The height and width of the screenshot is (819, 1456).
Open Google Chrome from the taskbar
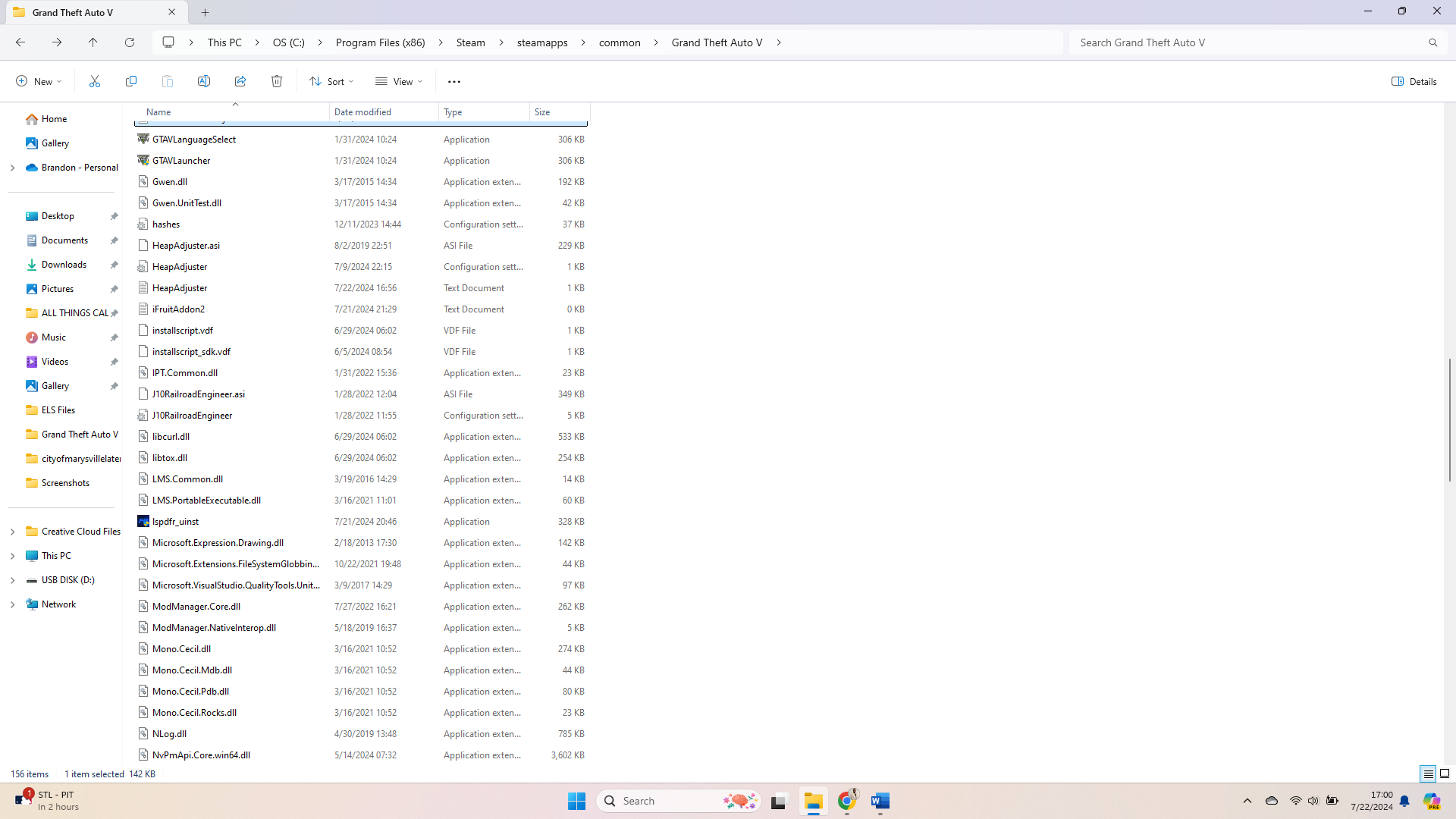coord(847,801)
